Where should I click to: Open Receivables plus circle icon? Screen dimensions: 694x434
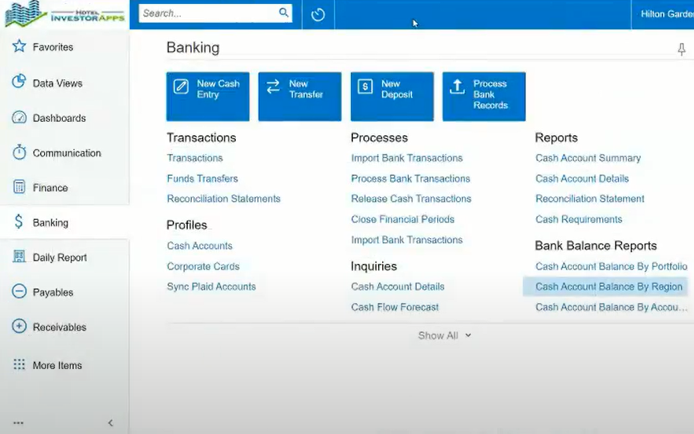click(x=19, y=327)
